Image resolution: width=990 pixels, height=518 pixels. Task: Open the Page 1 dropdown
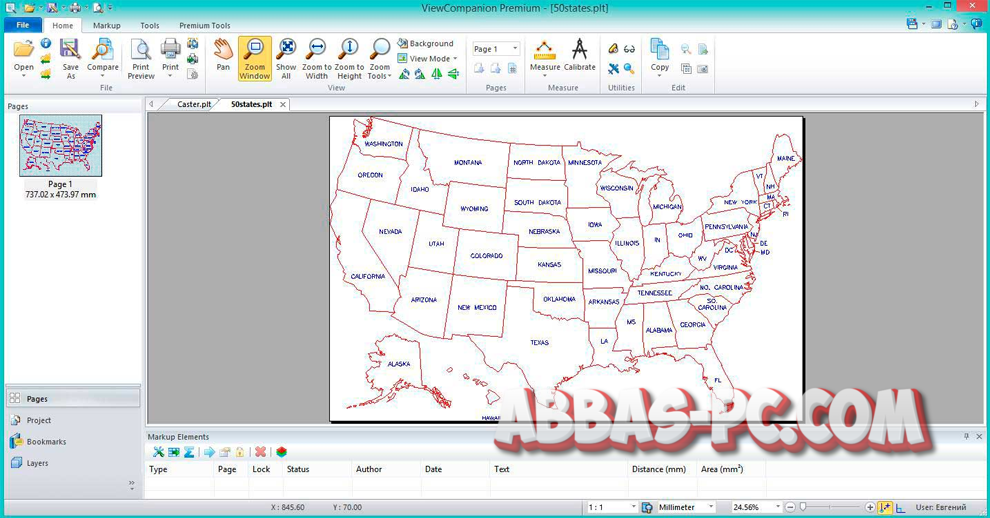(496, 49)
